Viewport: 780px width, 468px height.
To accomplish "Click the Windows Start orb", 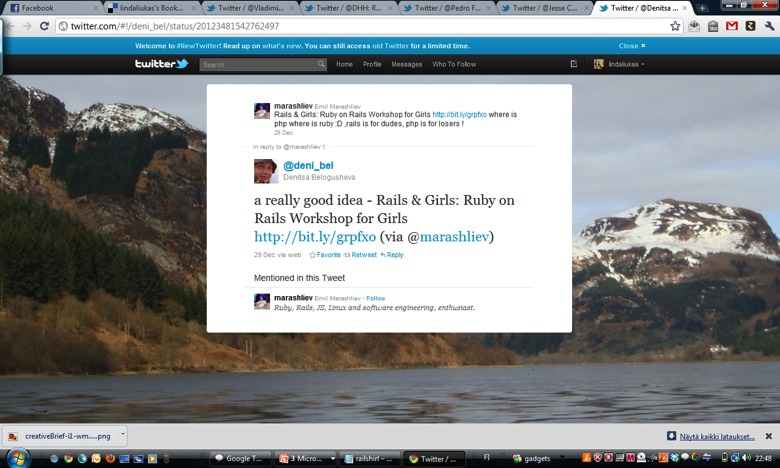I will (x=18, y=458).
